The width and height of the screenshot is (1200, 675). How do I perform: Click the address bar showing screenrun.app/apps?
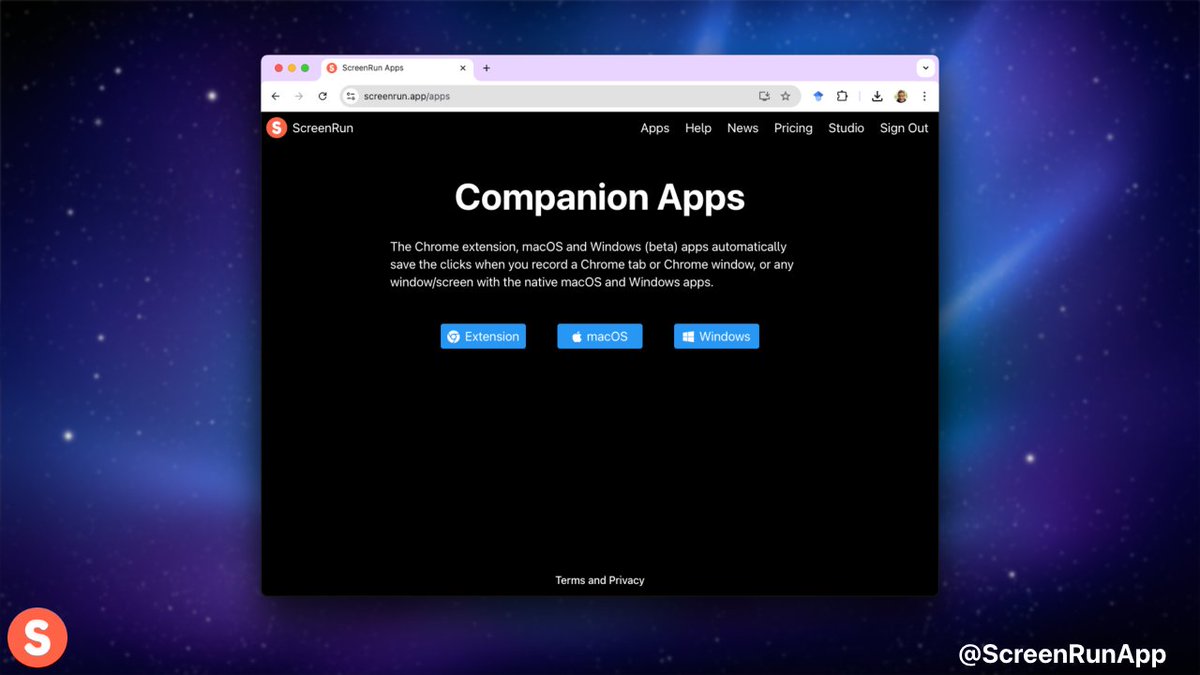(x=570, y=96)
